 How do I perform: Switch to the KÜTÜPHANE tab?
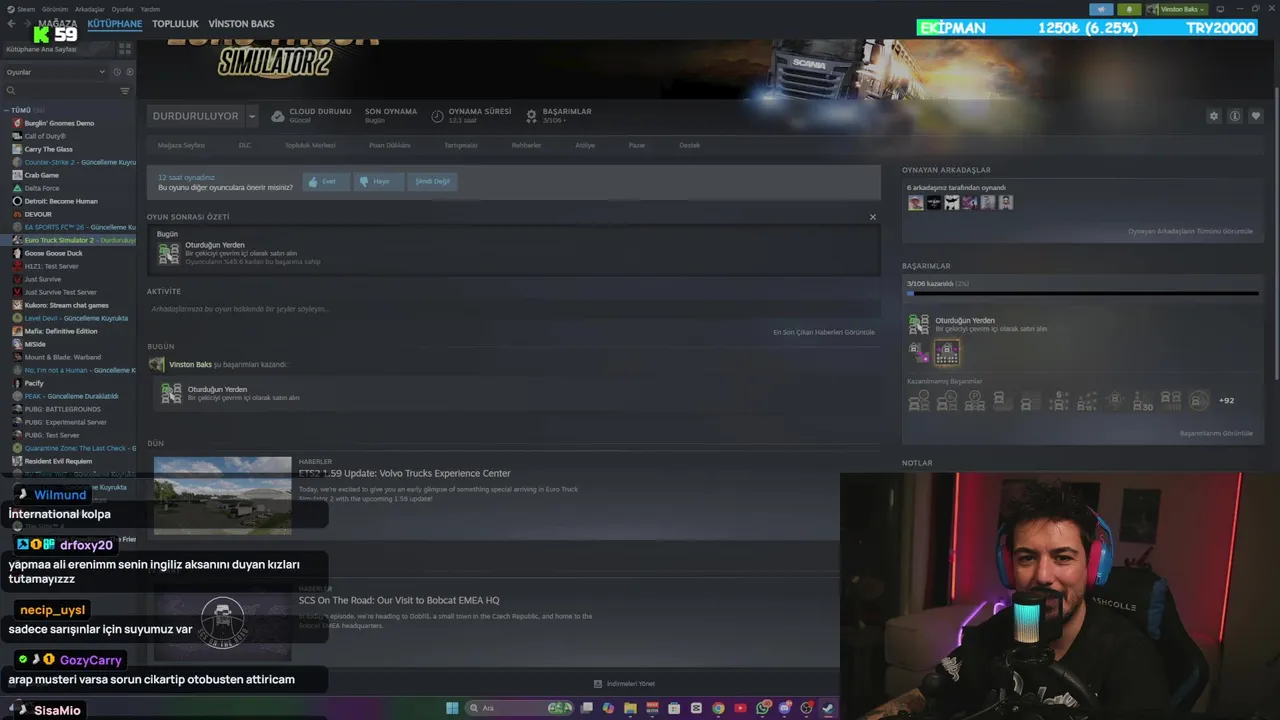click(115, 23)
